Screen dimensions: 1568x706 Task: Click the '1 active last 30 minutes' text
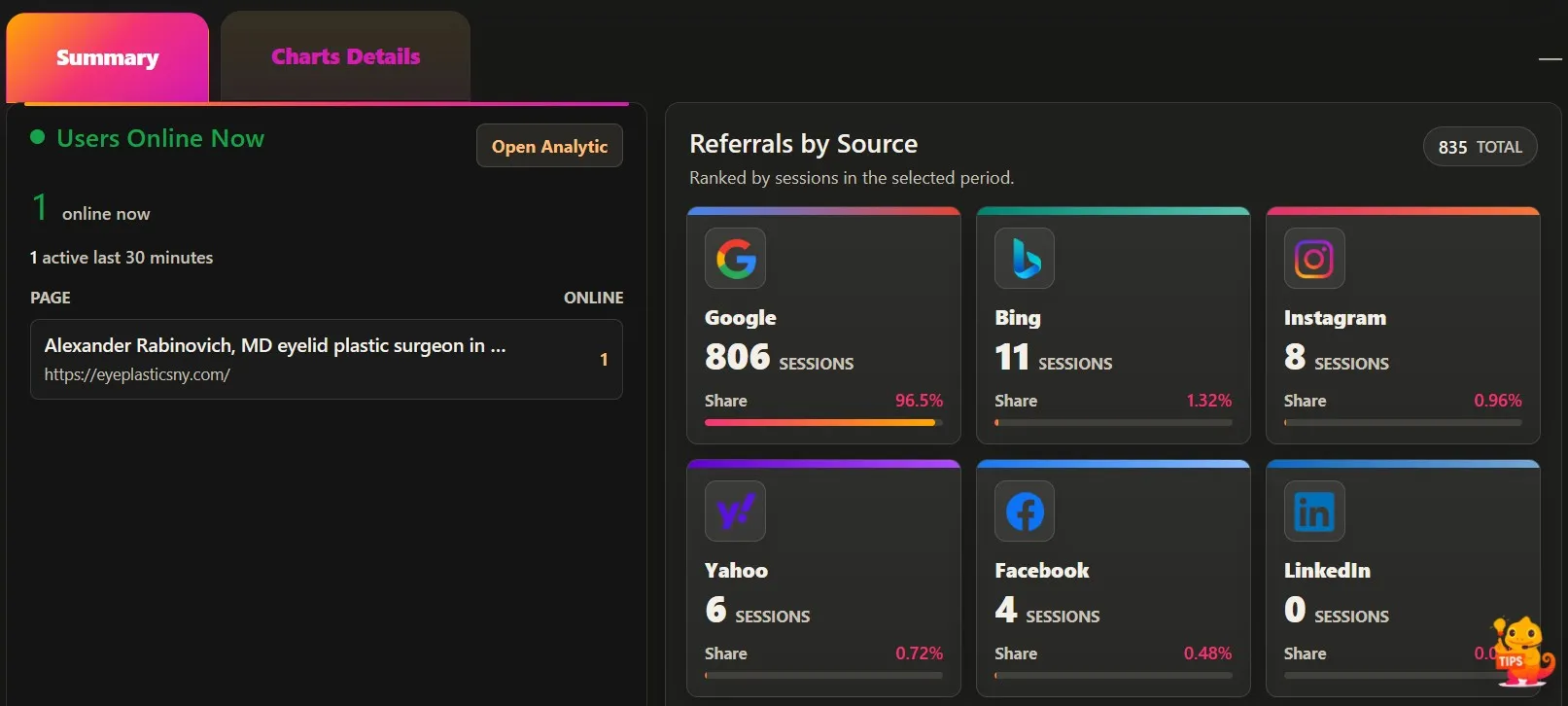(x=122, y=258)
